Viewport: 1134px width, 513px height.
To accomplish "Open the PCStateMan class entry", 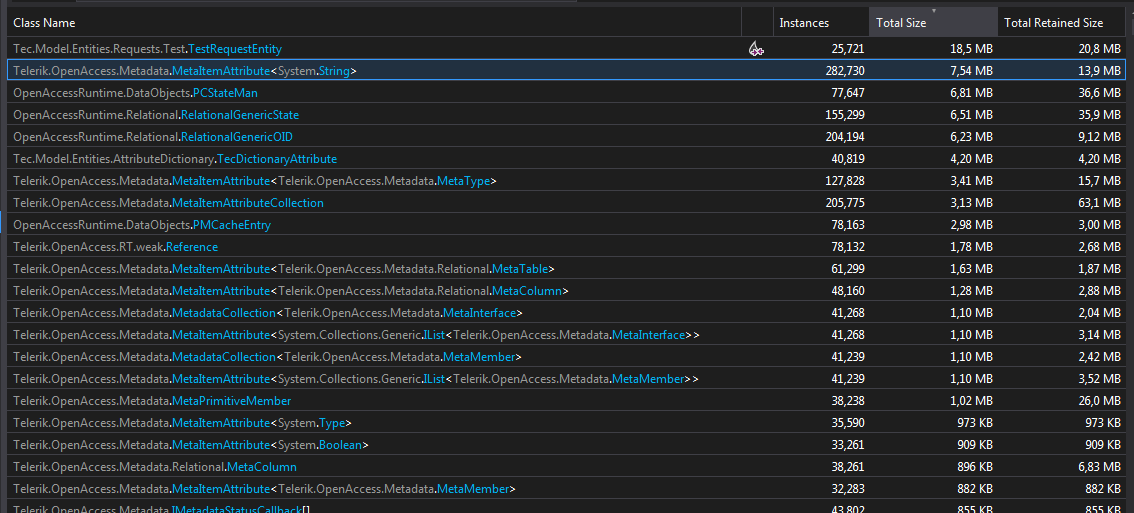I will pos(225,93).
